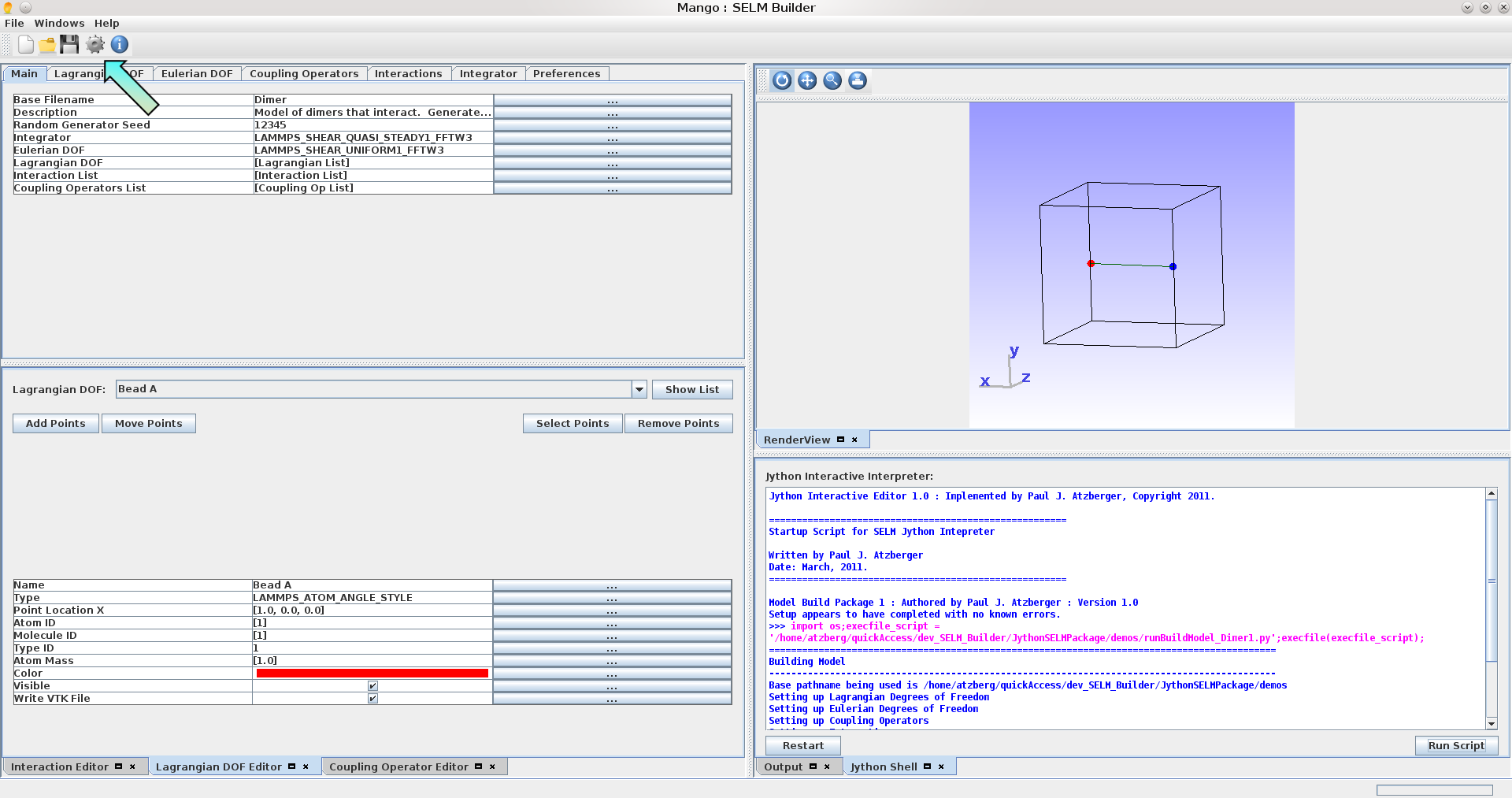
Task: Select the pan/move view tool
Action: (x=807, y=80)
